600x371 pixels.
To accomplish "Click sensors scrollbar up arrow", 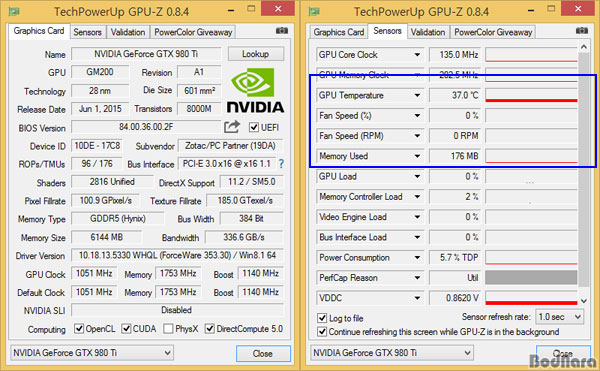I will [584, 47].
